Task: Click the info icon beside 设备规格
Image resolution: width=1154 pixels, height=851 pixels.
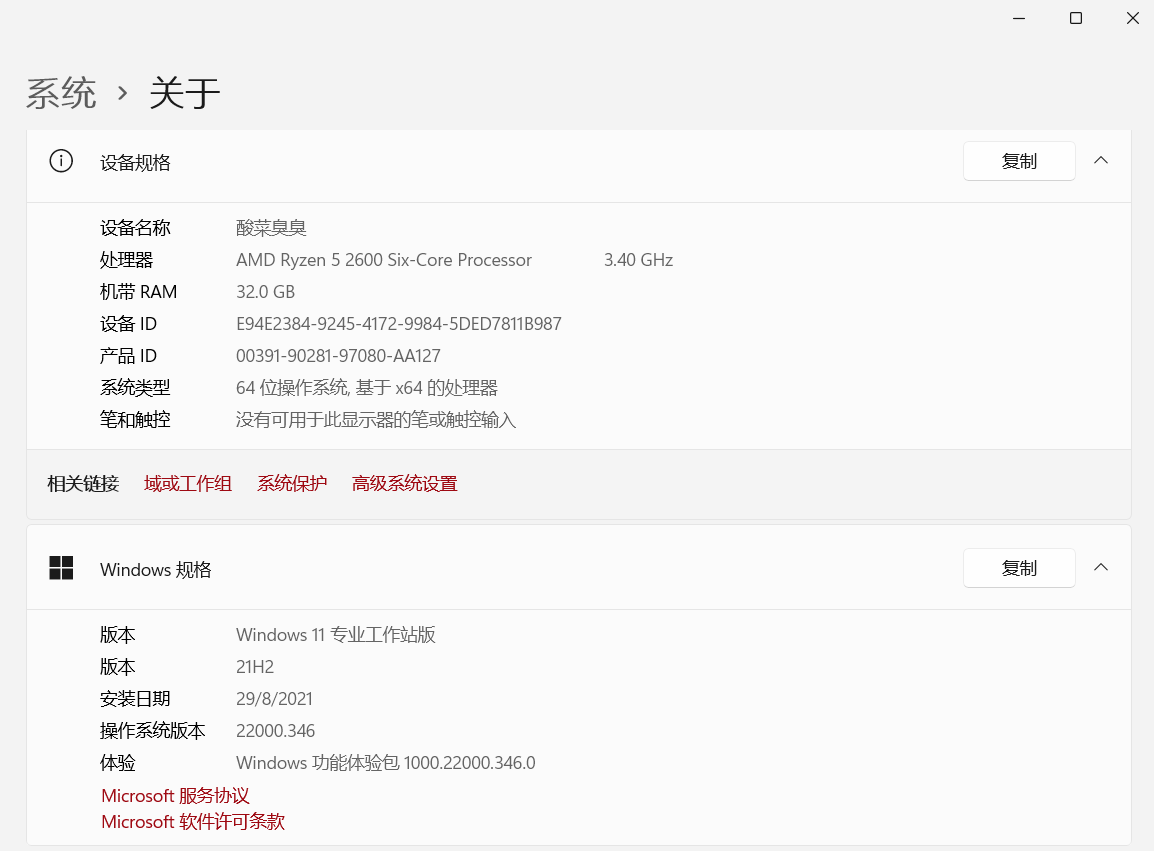Action: click(61, 161)
